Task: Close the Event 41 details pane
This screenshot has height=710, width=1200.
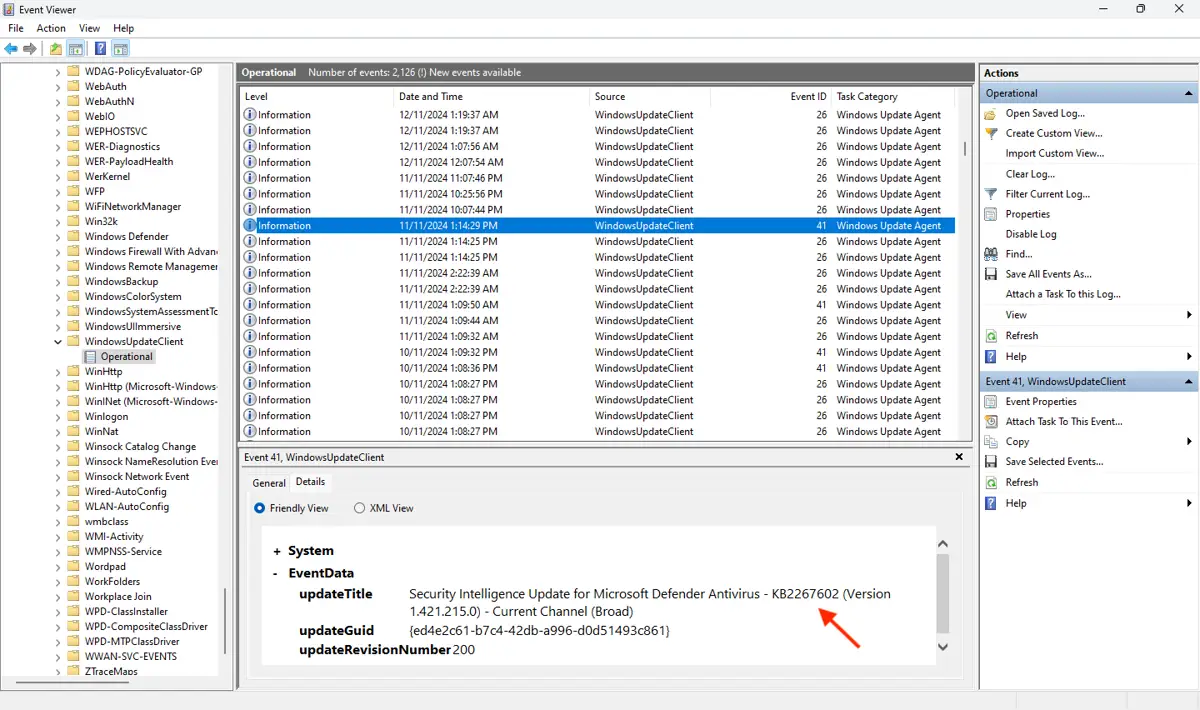Action: [x=959, y=457]
